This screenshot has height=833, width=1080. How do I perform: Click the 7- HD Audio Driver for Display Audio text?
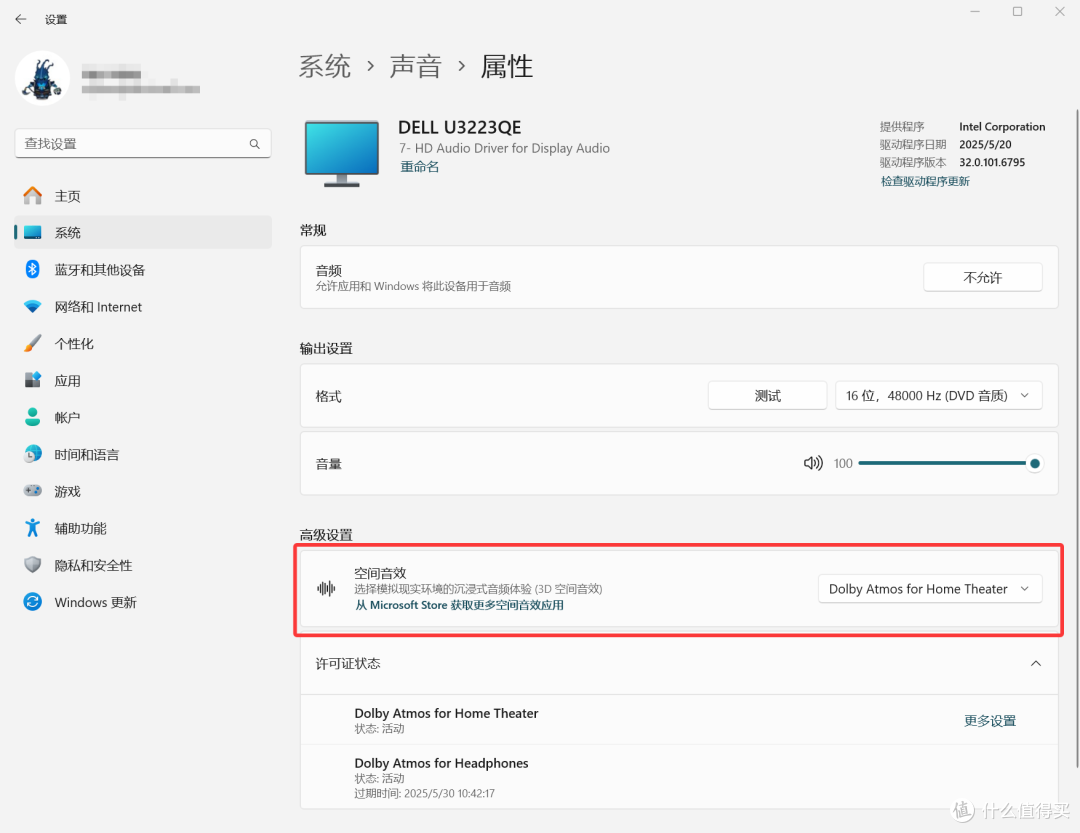[504, 148]
